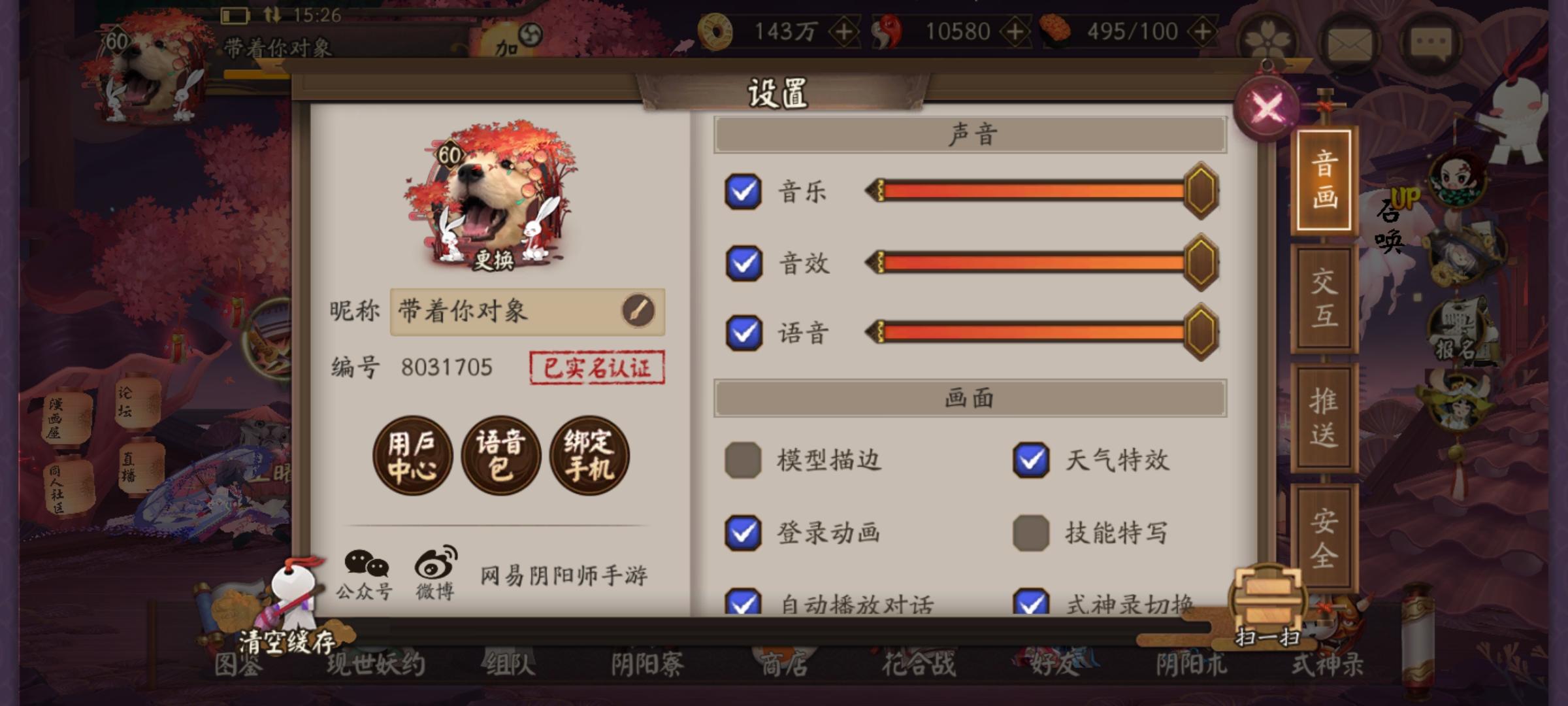Toggle the 登录动画 login animation checkbox

(743, 533)
